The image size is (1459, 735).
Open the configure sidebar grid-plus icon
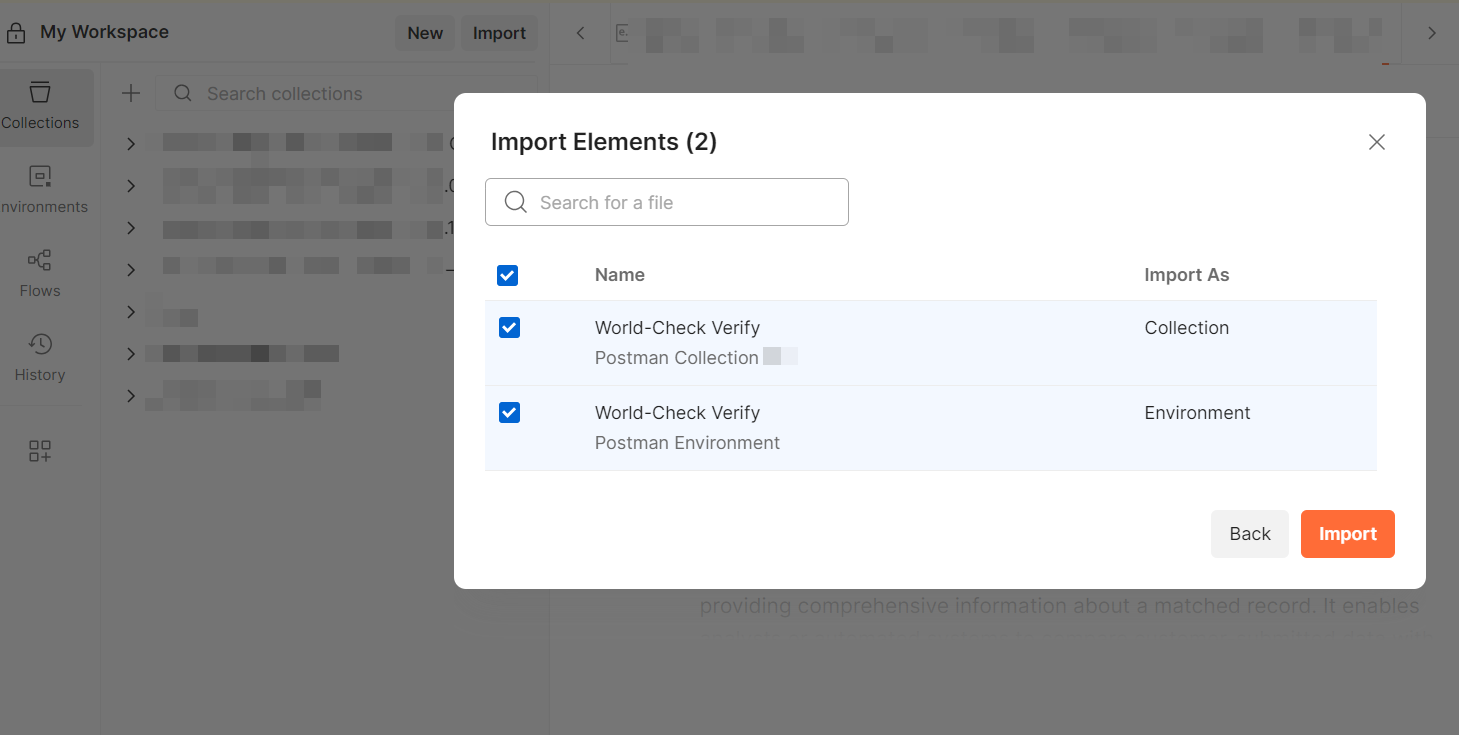pos(40,451)
